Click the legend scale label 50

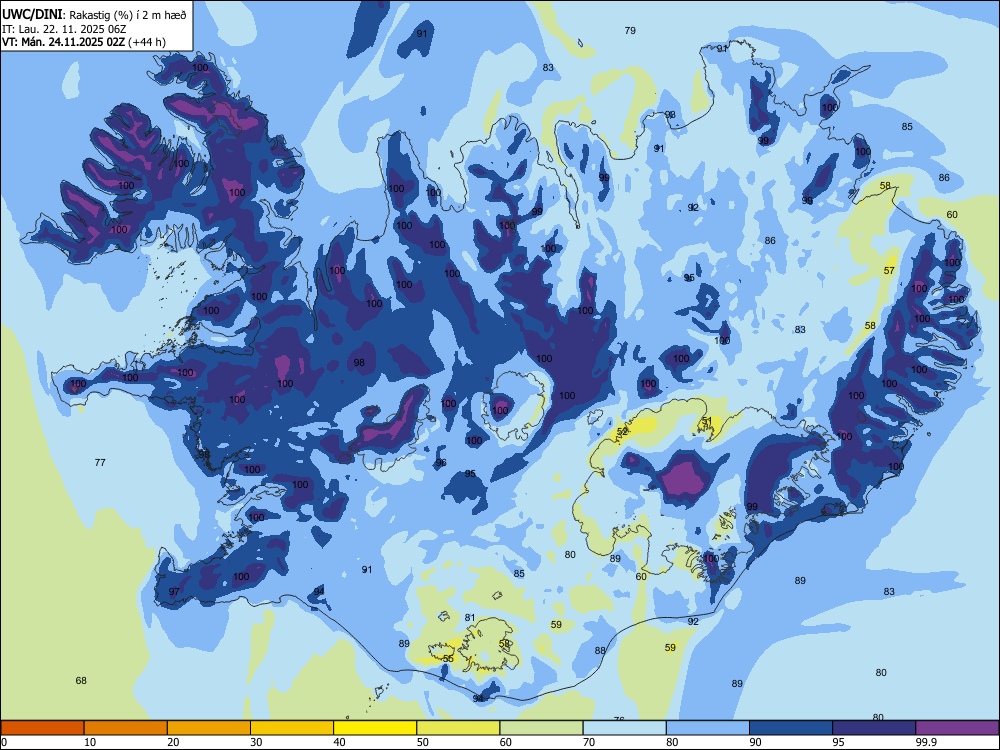(423, 742)
